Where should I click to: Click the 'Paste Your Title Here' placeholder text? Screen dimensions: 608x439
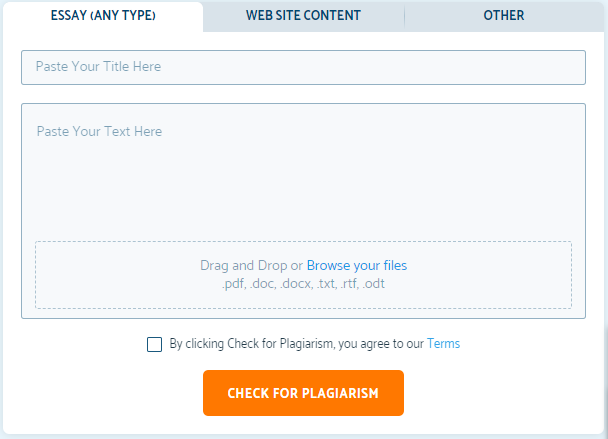[98, 67]
